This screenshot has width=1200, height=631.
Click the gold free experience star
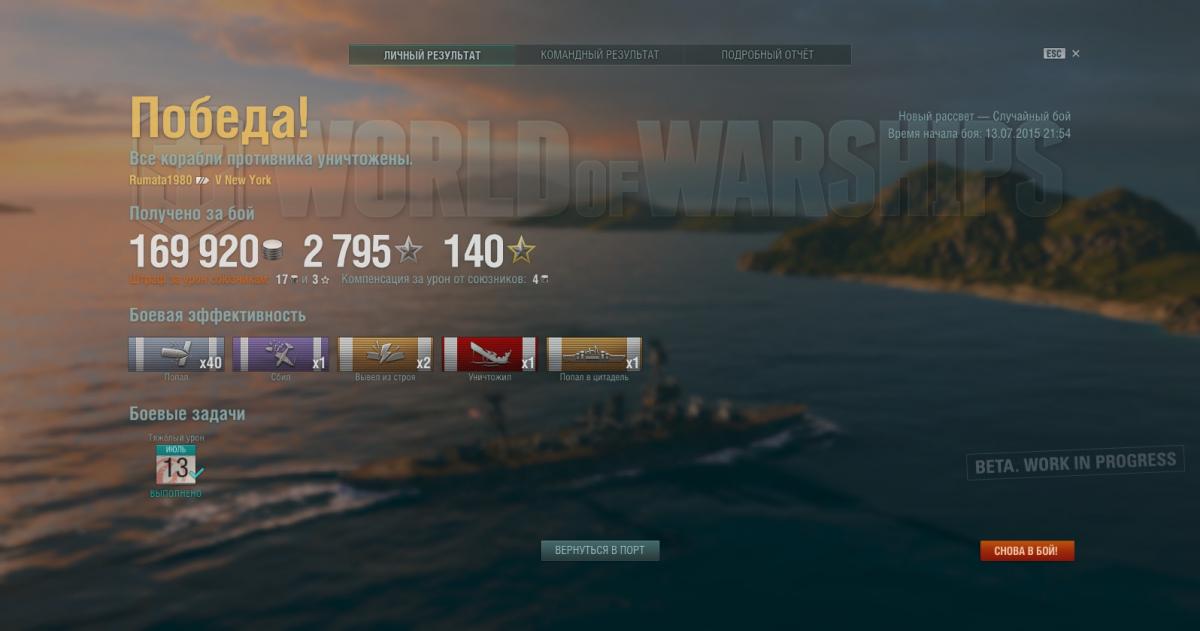(521, 250)
